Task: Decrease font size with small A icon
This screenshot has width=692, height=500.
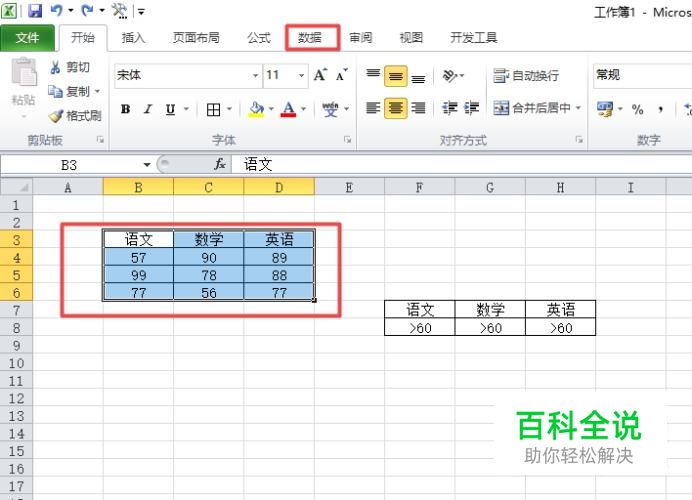Action: pyautogui.click(x=341, y=75)
